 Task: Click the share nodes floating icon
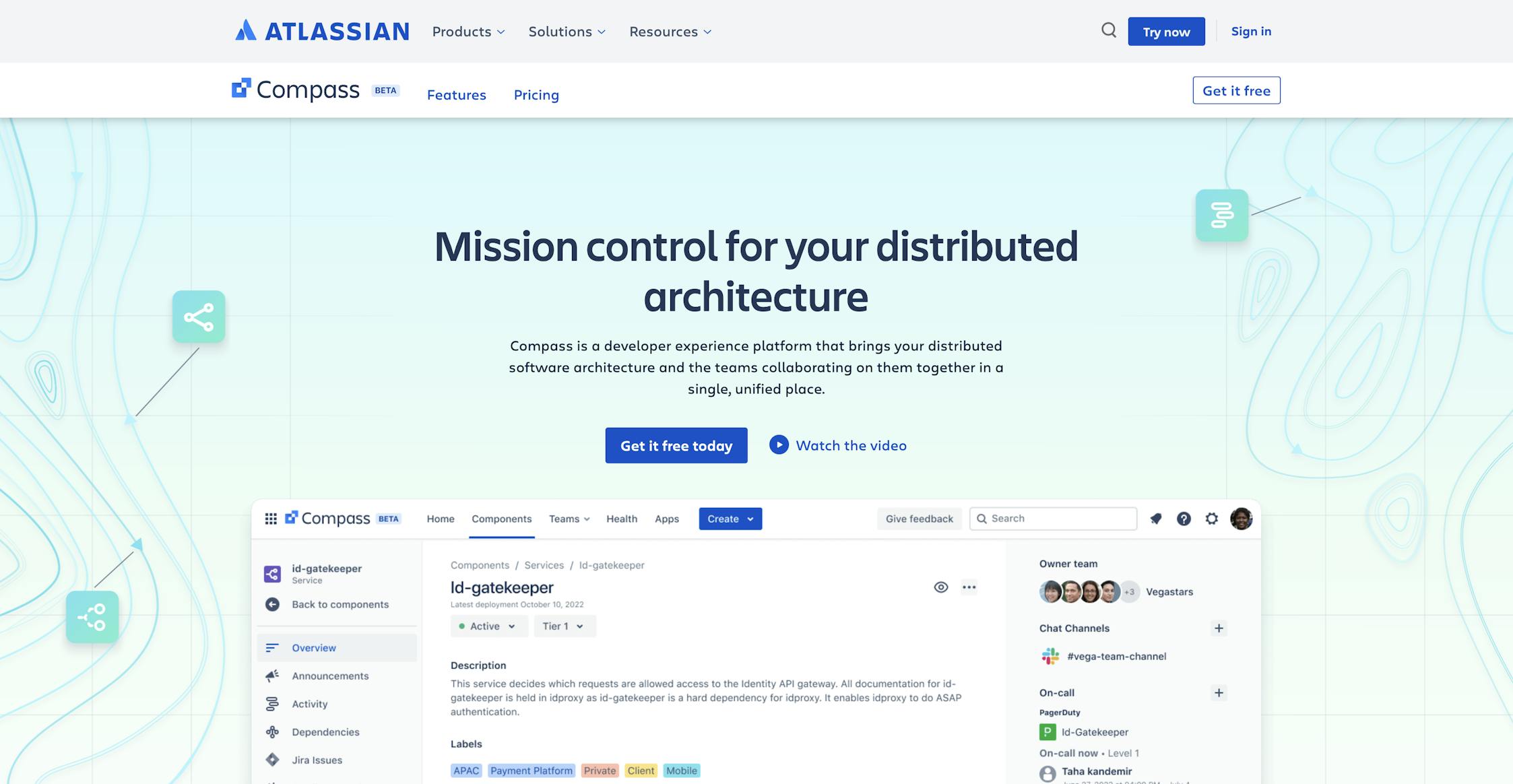coord(199,317)
